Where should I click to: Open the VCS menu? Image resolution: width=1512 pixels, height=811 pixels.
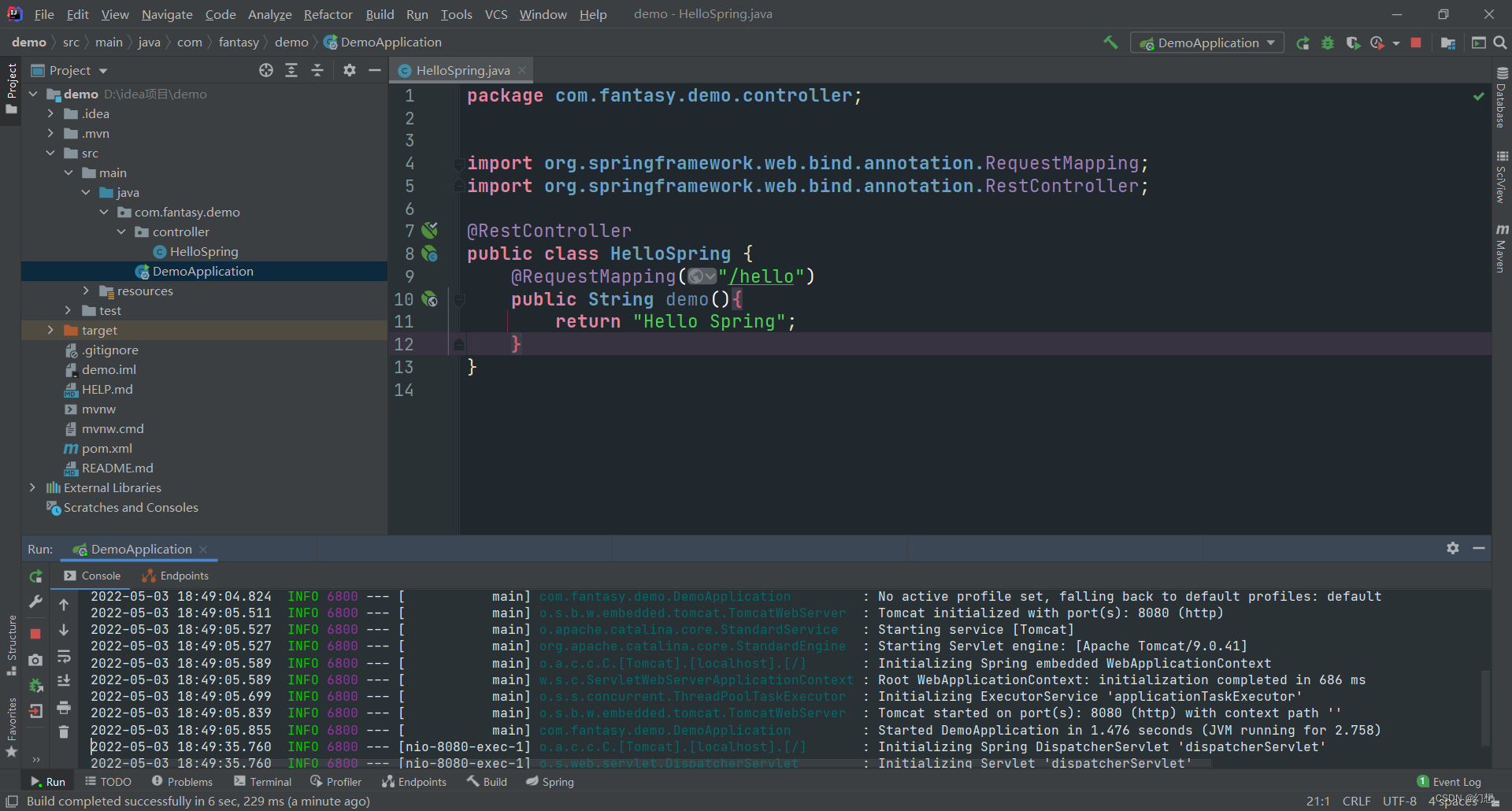(496, 14)
